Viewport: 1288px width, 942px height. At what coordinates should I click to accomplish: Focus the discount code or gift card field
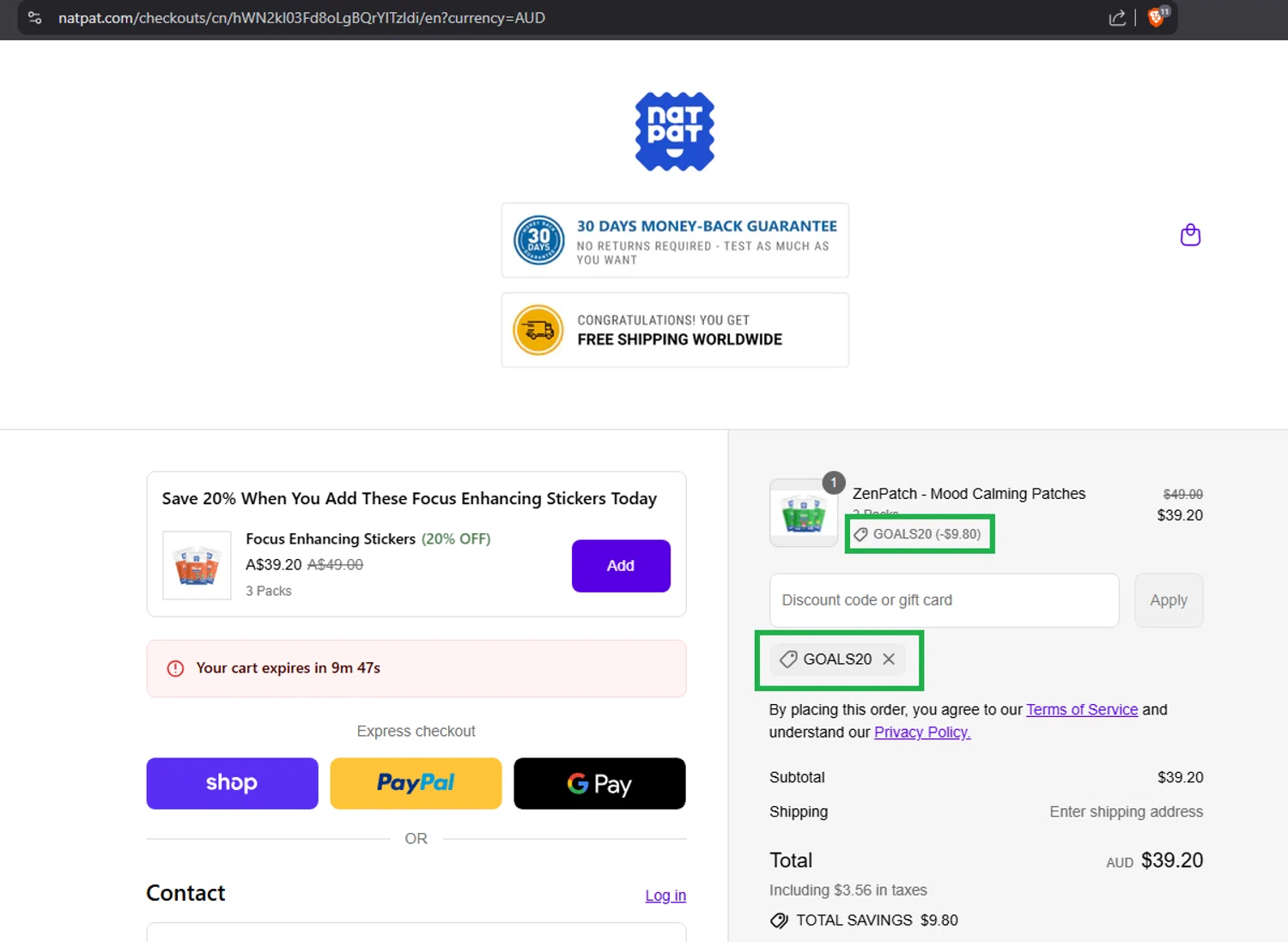(945, 600)
